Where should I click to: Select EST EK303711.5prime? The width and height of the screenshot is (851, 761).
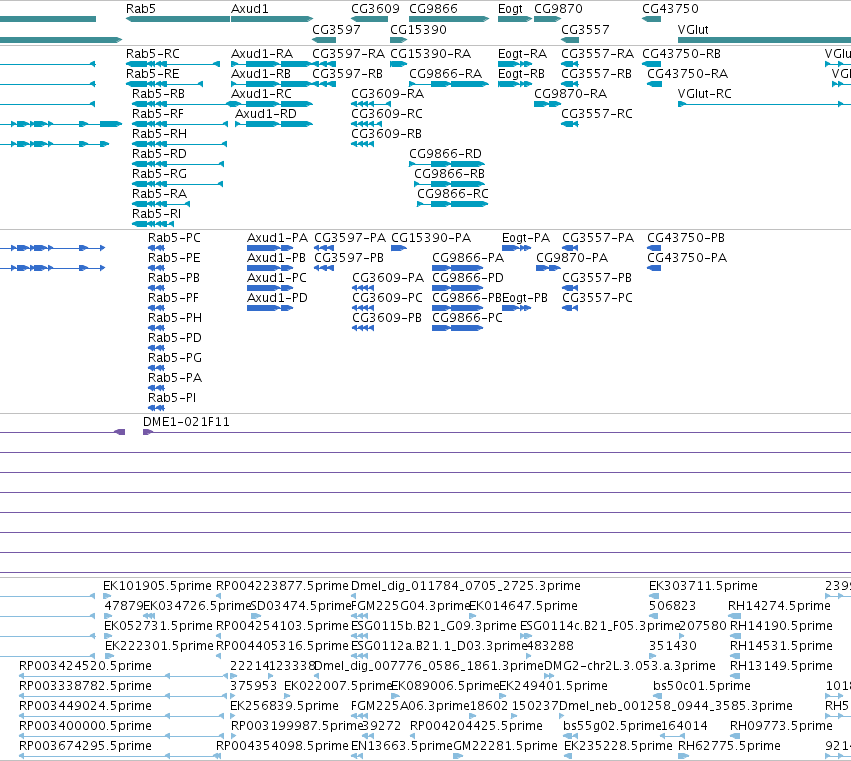point(703,586)
